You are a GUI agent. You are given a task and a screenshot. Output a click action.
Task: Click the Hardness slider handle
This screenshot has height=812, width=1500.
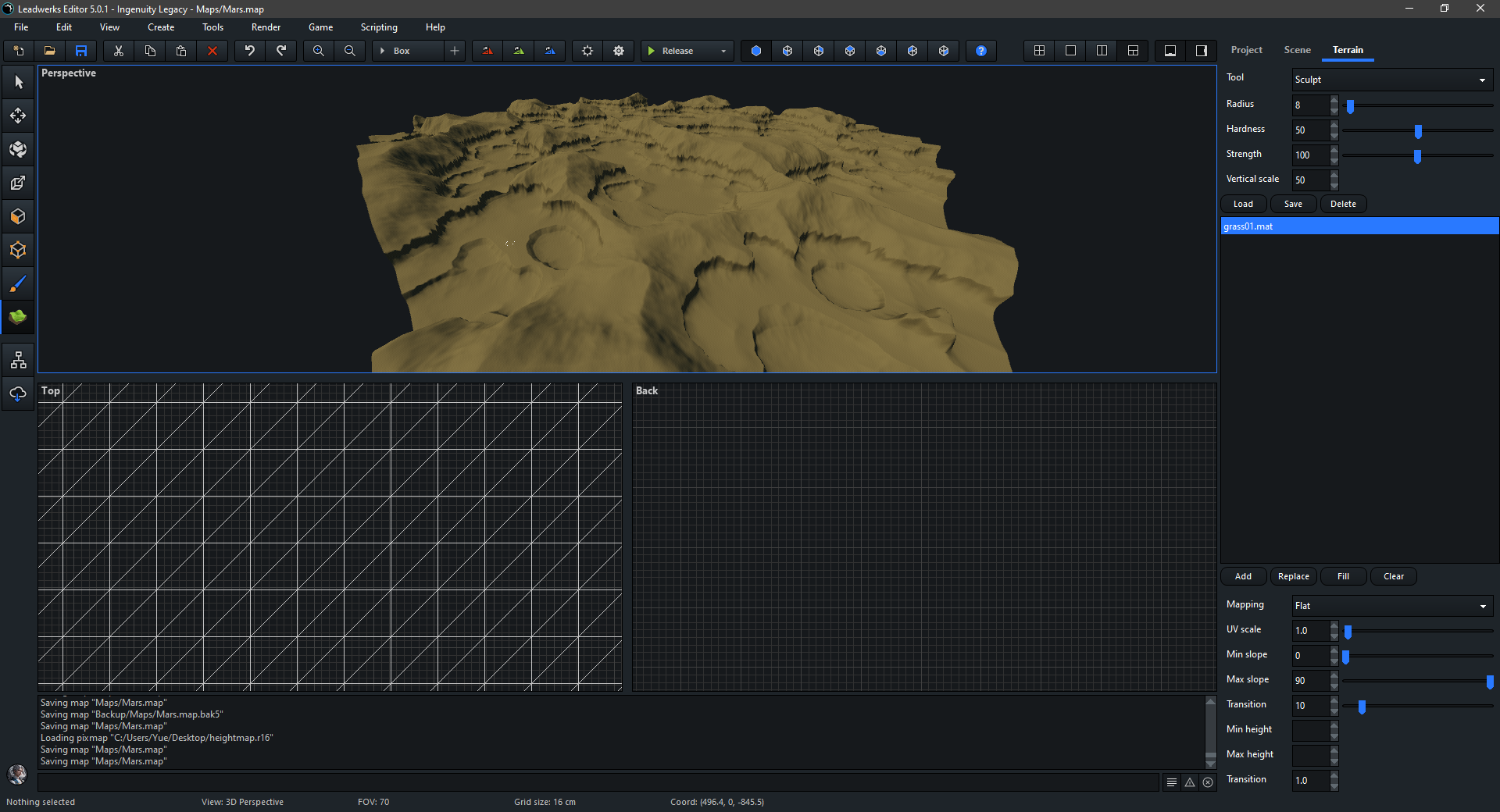coord(1418,131)
